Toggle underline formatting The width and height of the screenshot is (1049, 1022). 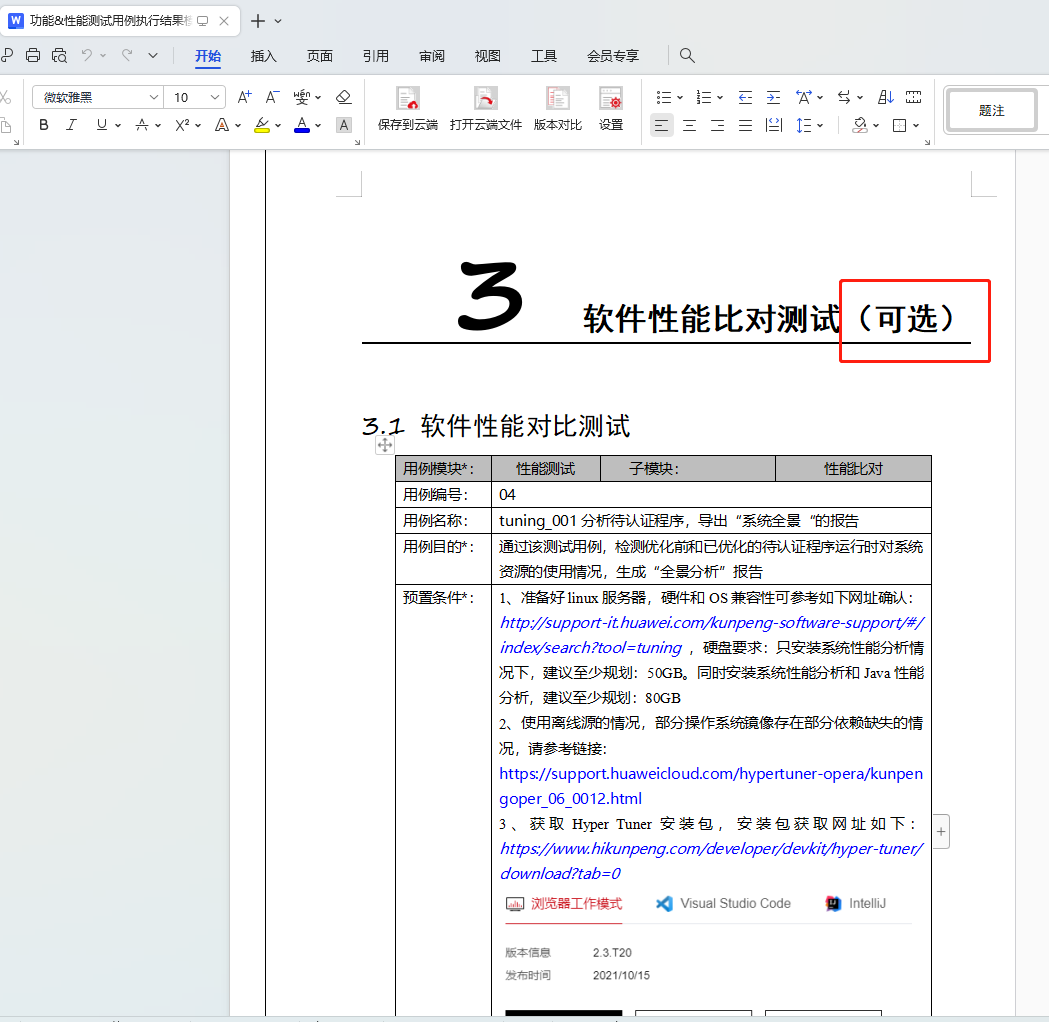point(102,125)
